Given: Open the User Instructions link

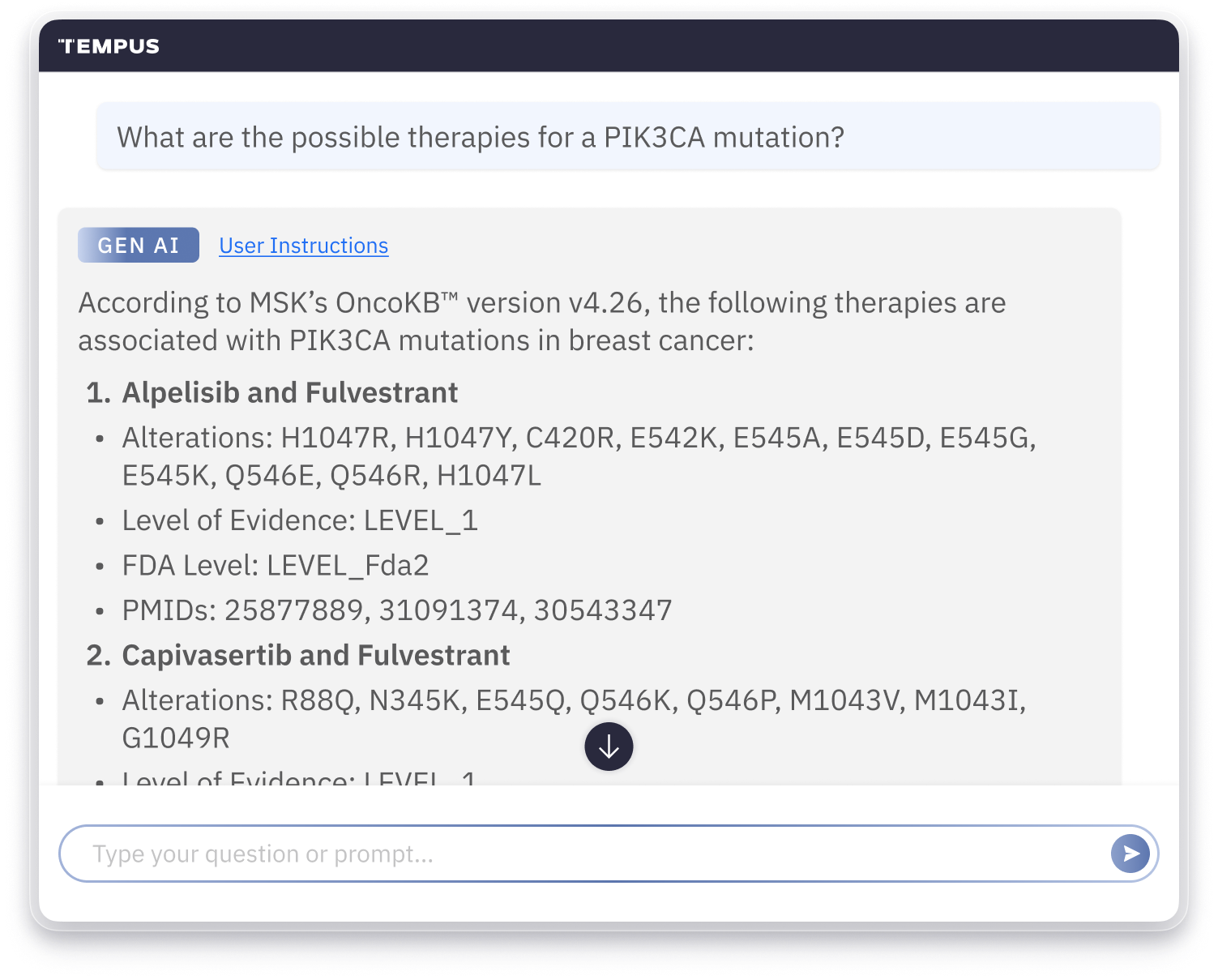Looking at the screenshot, I should 304,246.
